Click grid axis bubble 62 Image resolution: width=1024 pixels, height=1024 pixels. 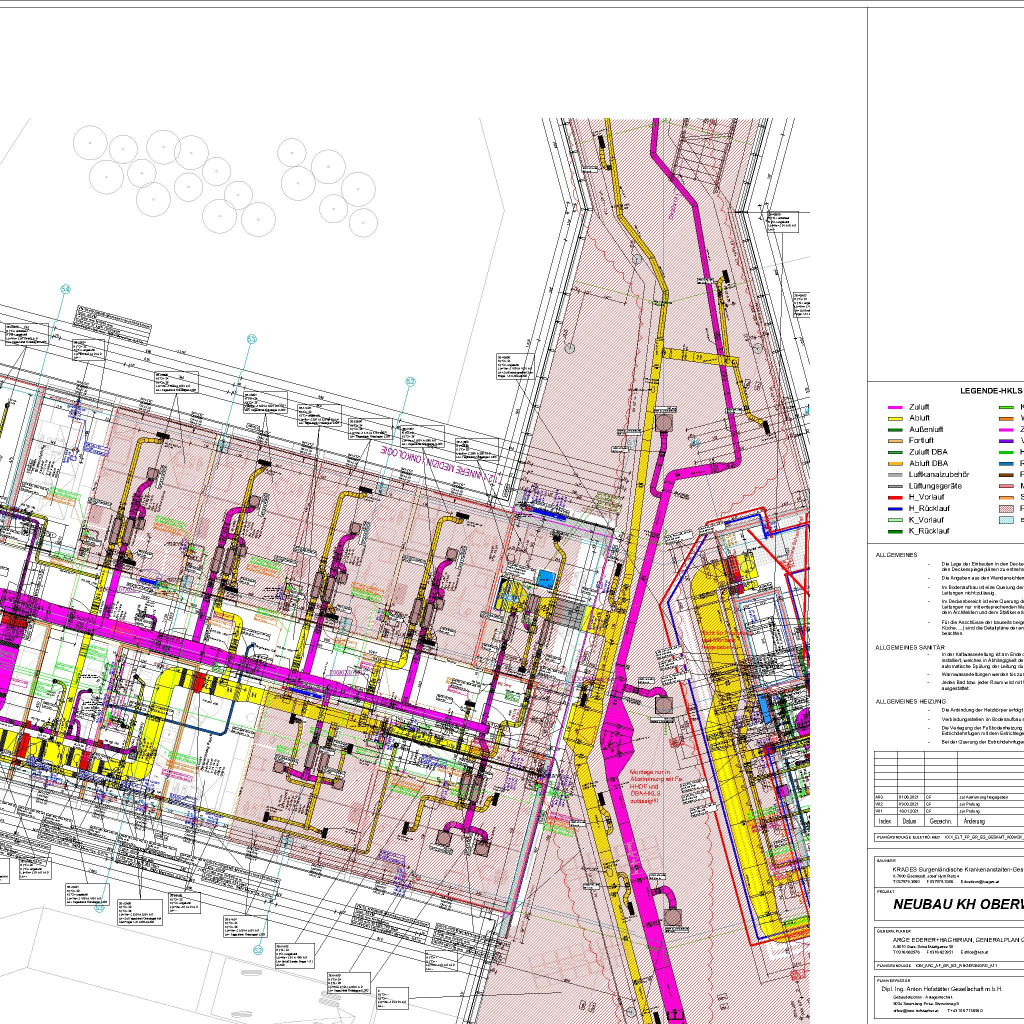410,381
